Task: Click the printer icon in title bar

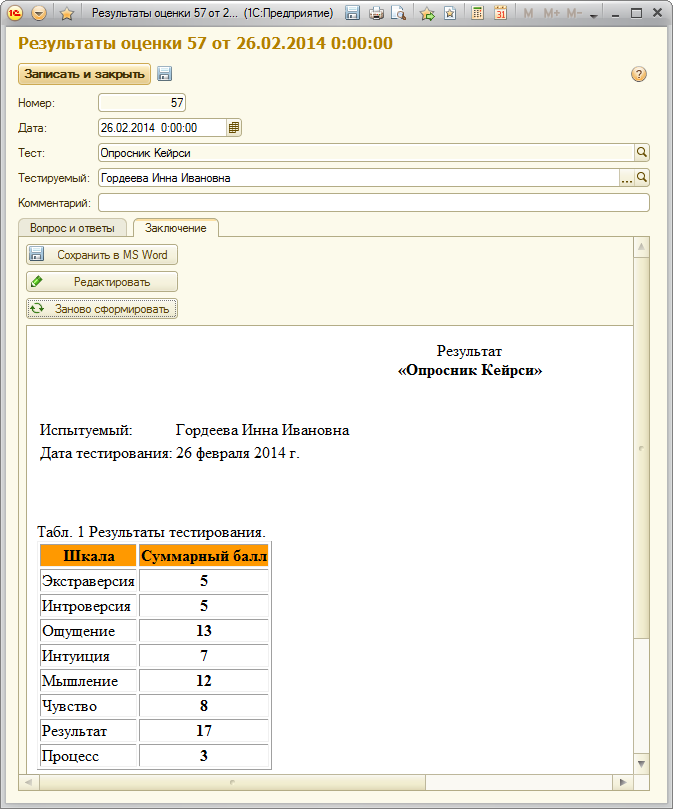Action: point(376,13)
